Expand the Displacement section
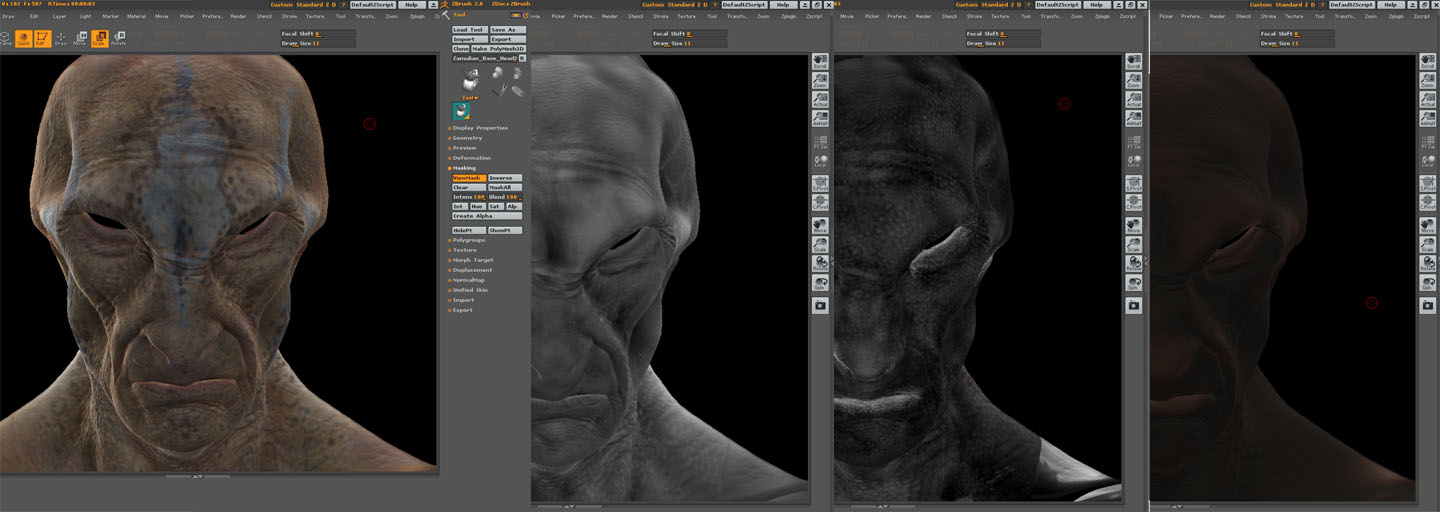1440x512 pixels. (x=472, y=270)
